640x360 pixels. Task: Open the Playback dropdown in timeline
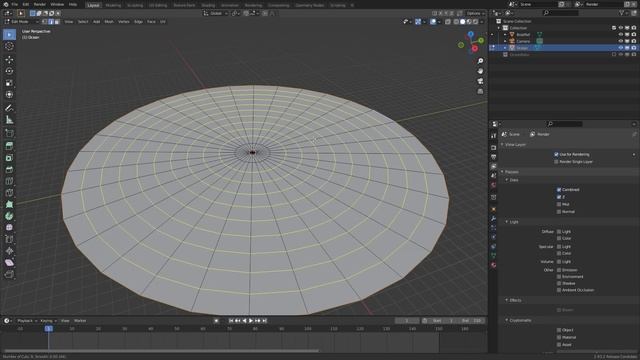point(27,321)
